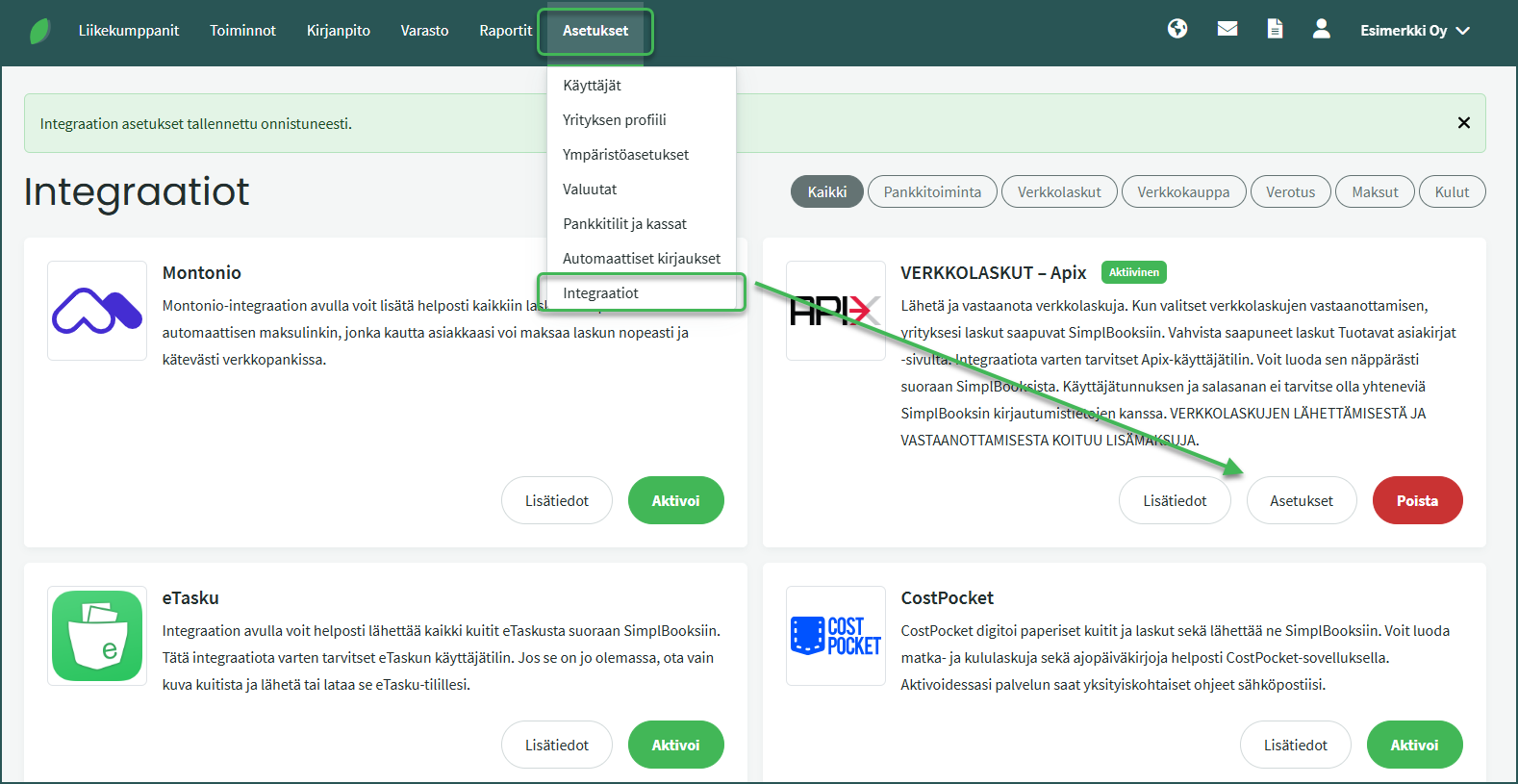Click the CostPocket logo icon

[x=835, y=636]
